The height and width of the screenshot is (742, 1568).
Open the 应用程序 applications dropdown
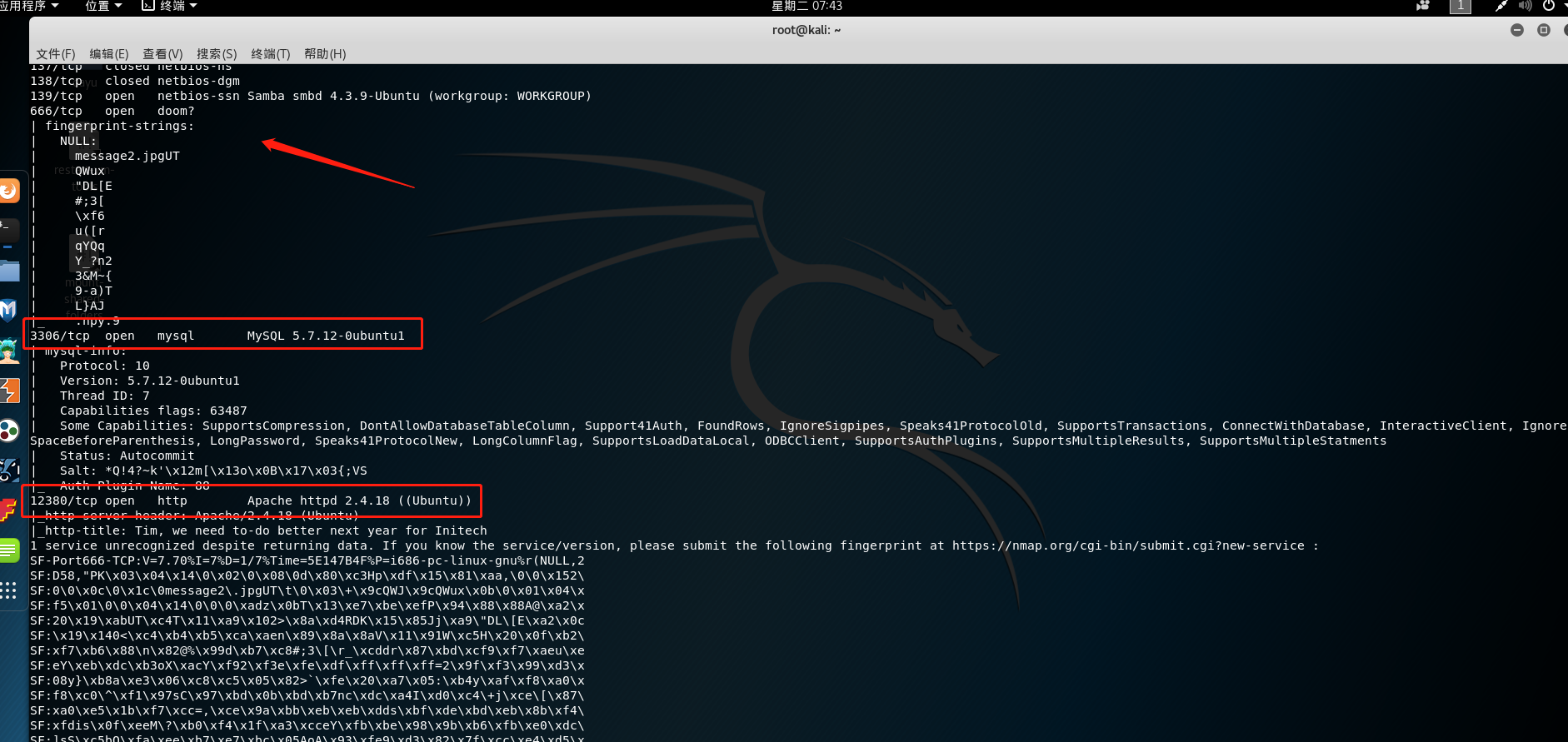click(30, 6)
